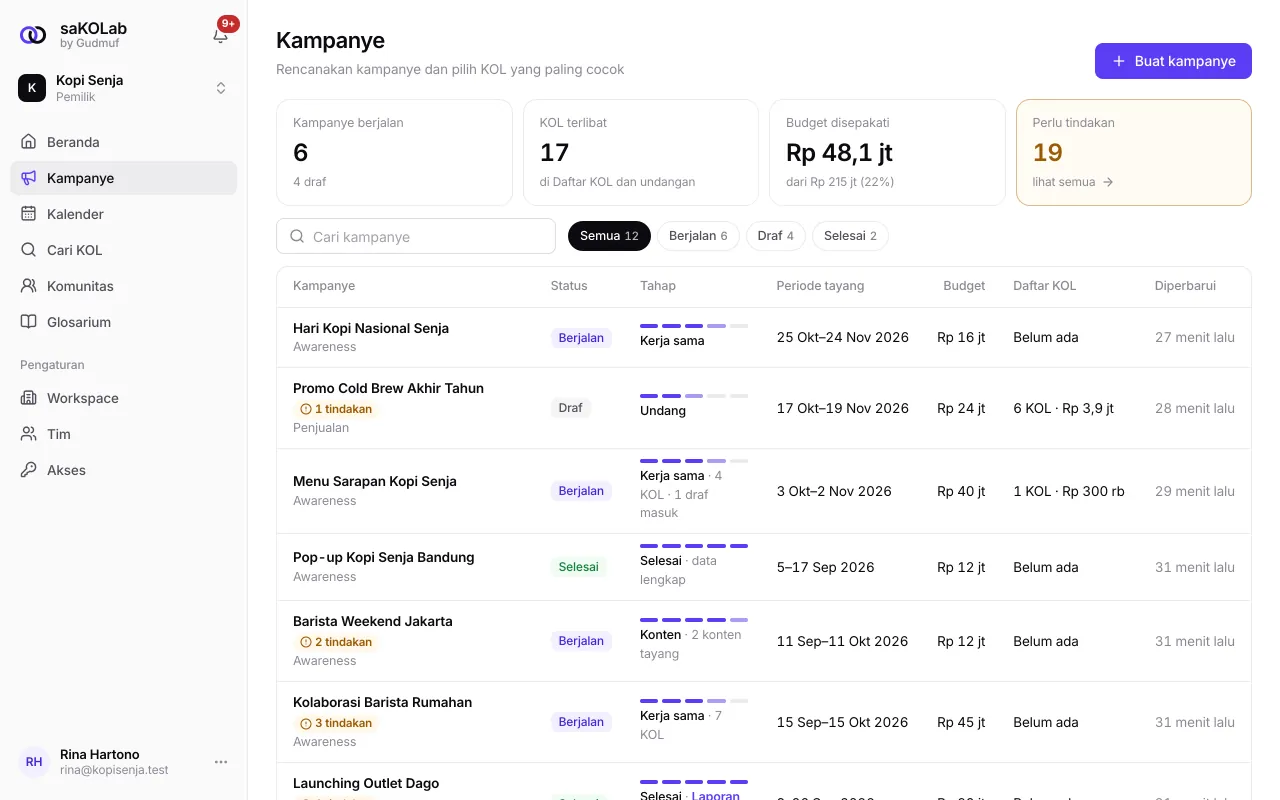
Task: Select the Semua 12 filter tab
Action: point(609,236)
